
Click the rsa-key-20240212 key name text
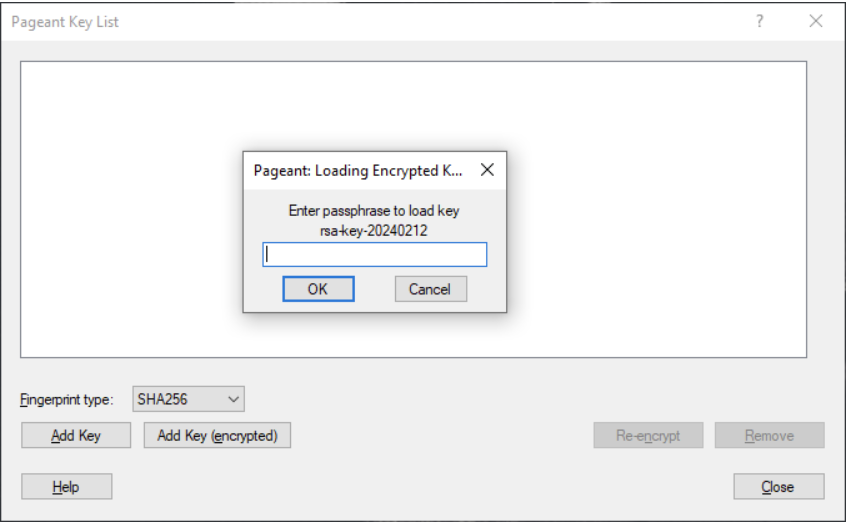pyautogui.click(x=373, y=231)
